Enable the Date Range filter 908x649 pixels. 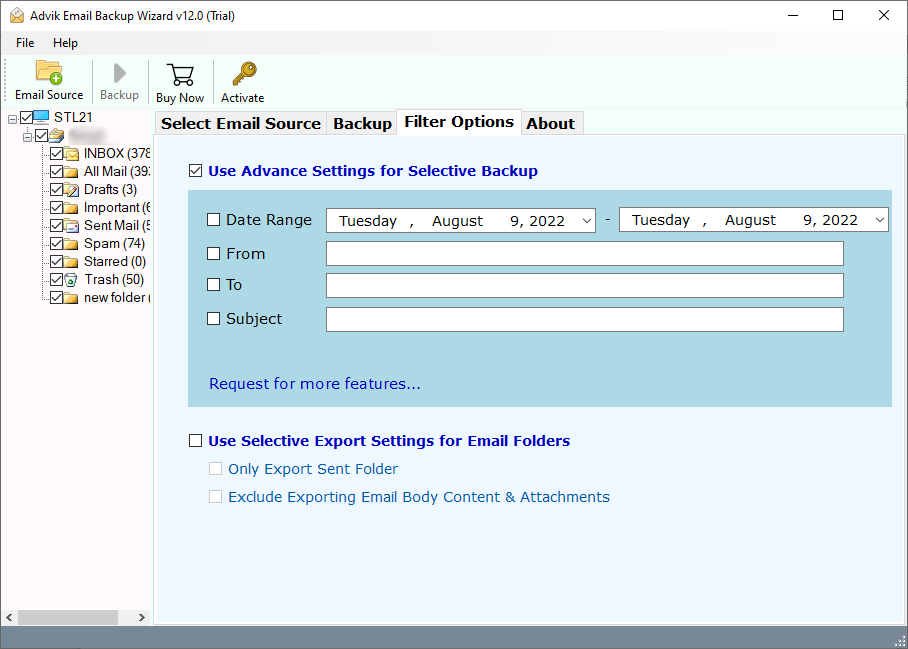pyautogui.click(x=213, y=220)
